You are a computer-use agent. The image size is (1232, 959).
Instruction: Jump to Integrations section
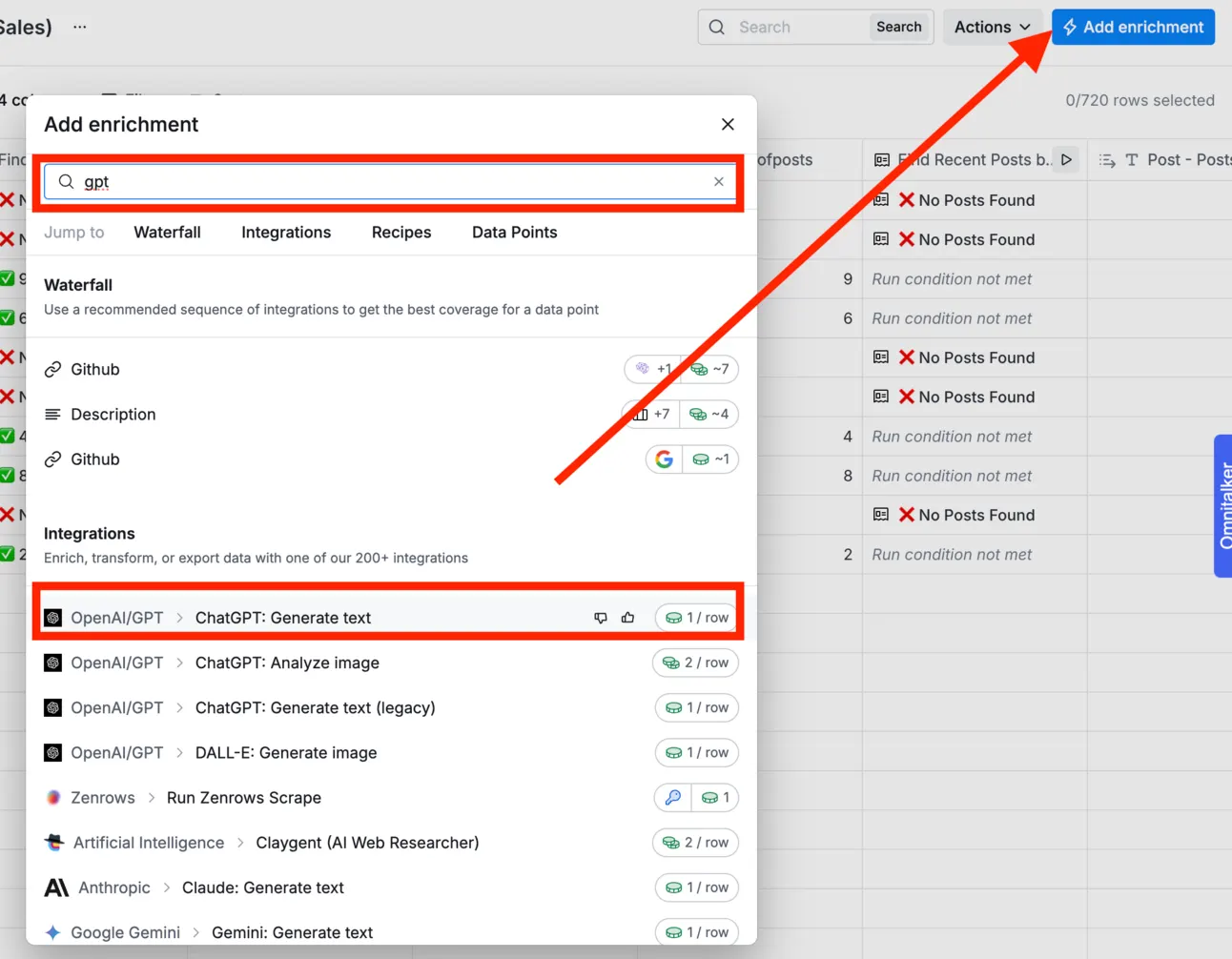coord(286,232)
